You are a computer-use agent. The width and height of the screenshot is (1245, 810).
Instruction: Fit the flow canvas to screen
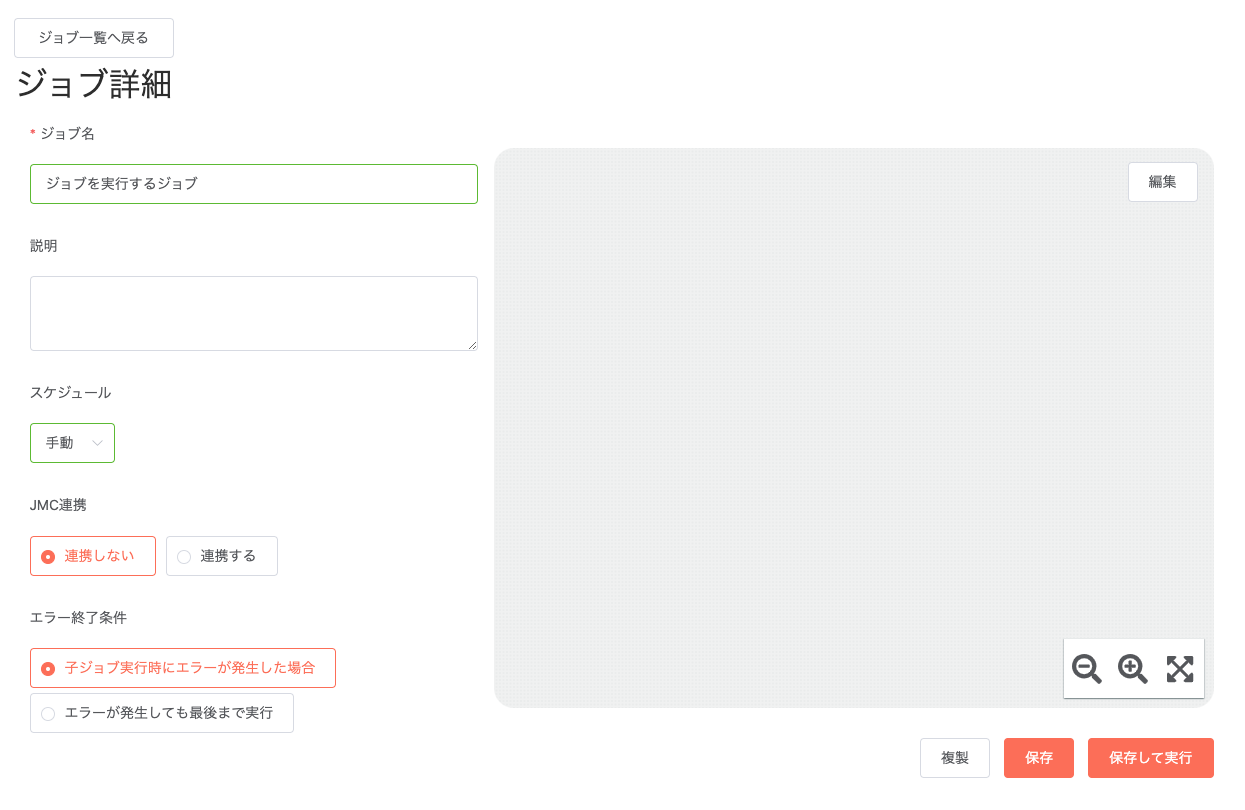pos(1180,669)
